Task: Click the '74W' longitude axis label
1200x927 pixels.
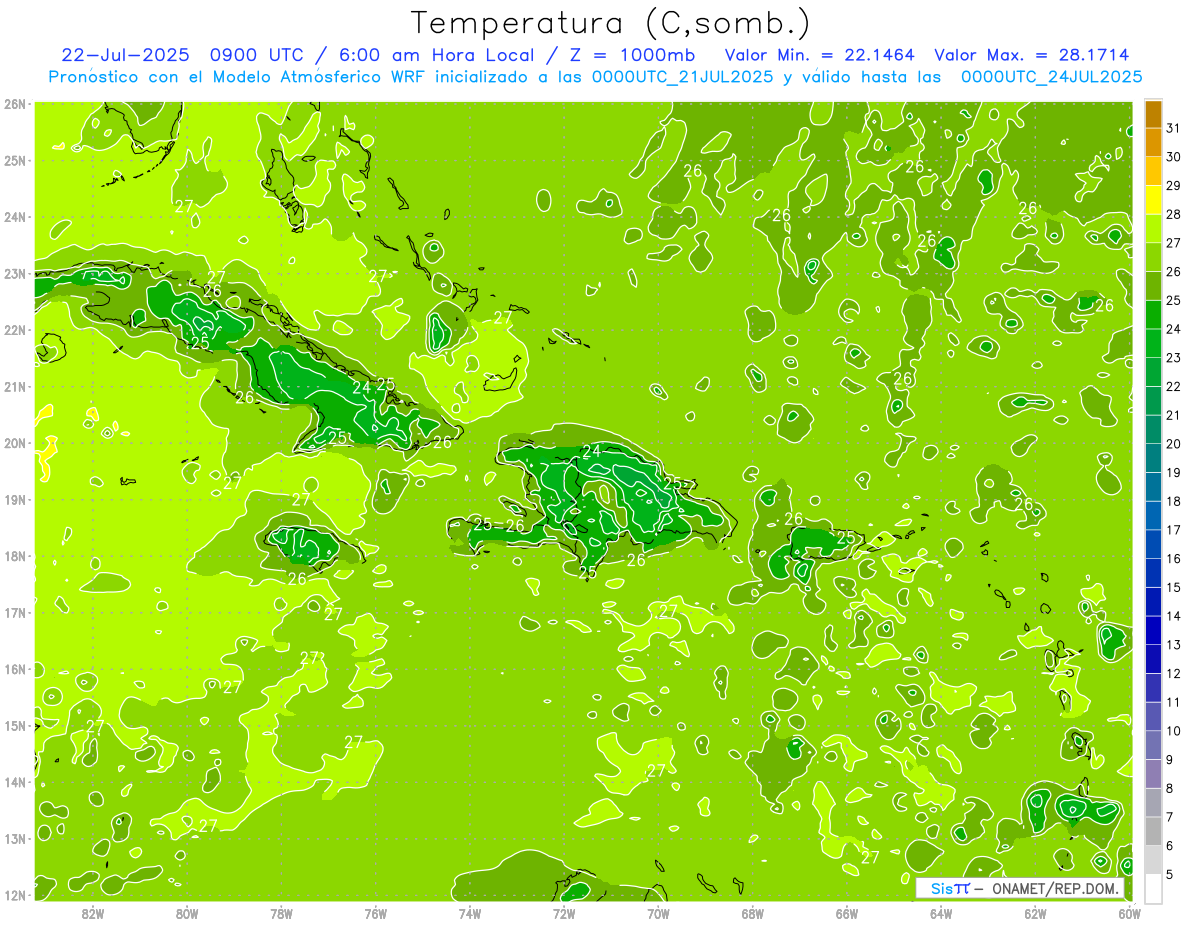Action: click(470, 913)
